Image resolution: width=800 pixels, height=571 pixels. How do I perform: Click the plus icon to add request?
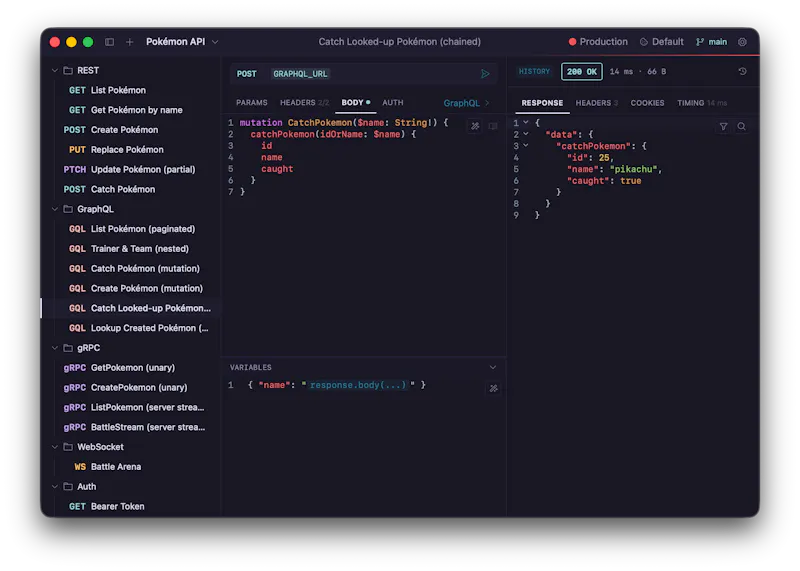(130, 42)
